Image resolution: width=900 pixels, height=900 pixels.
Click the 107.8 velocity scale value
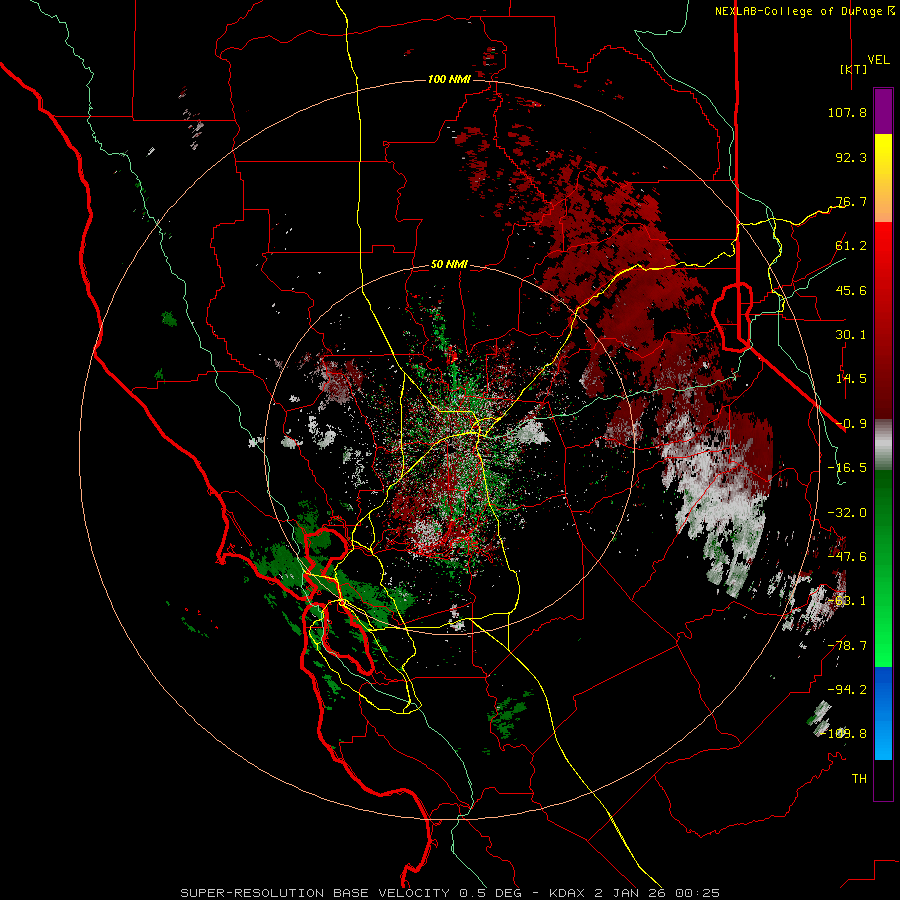(x=847, y=112)
